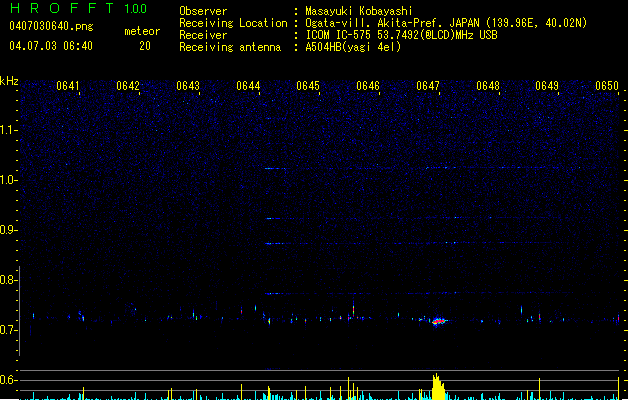
Task: Click the 0.6 kHz axis label
Action: coord(8,380)
